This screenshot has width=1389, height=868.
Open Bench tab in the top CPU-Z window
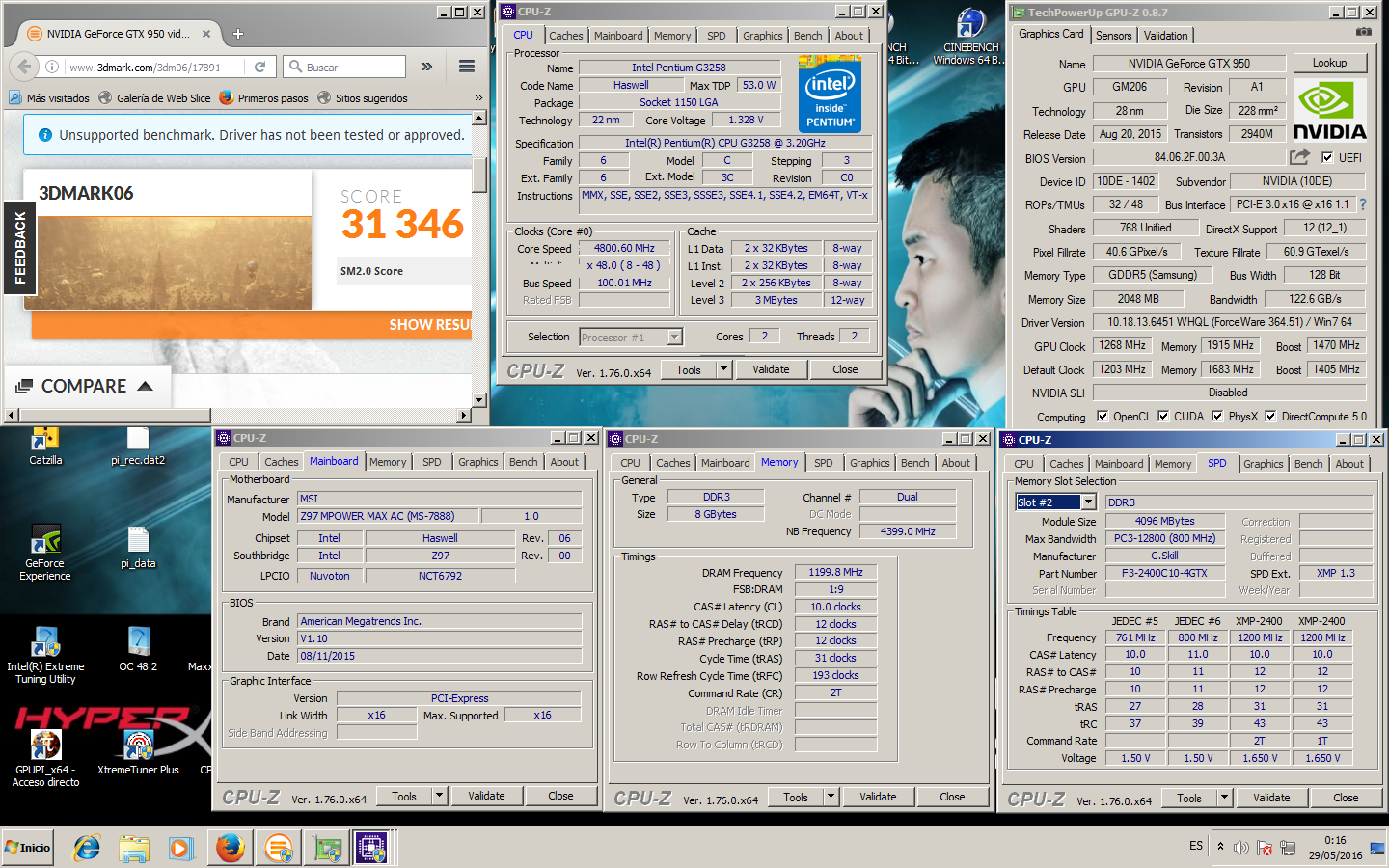tap(808, 36)
